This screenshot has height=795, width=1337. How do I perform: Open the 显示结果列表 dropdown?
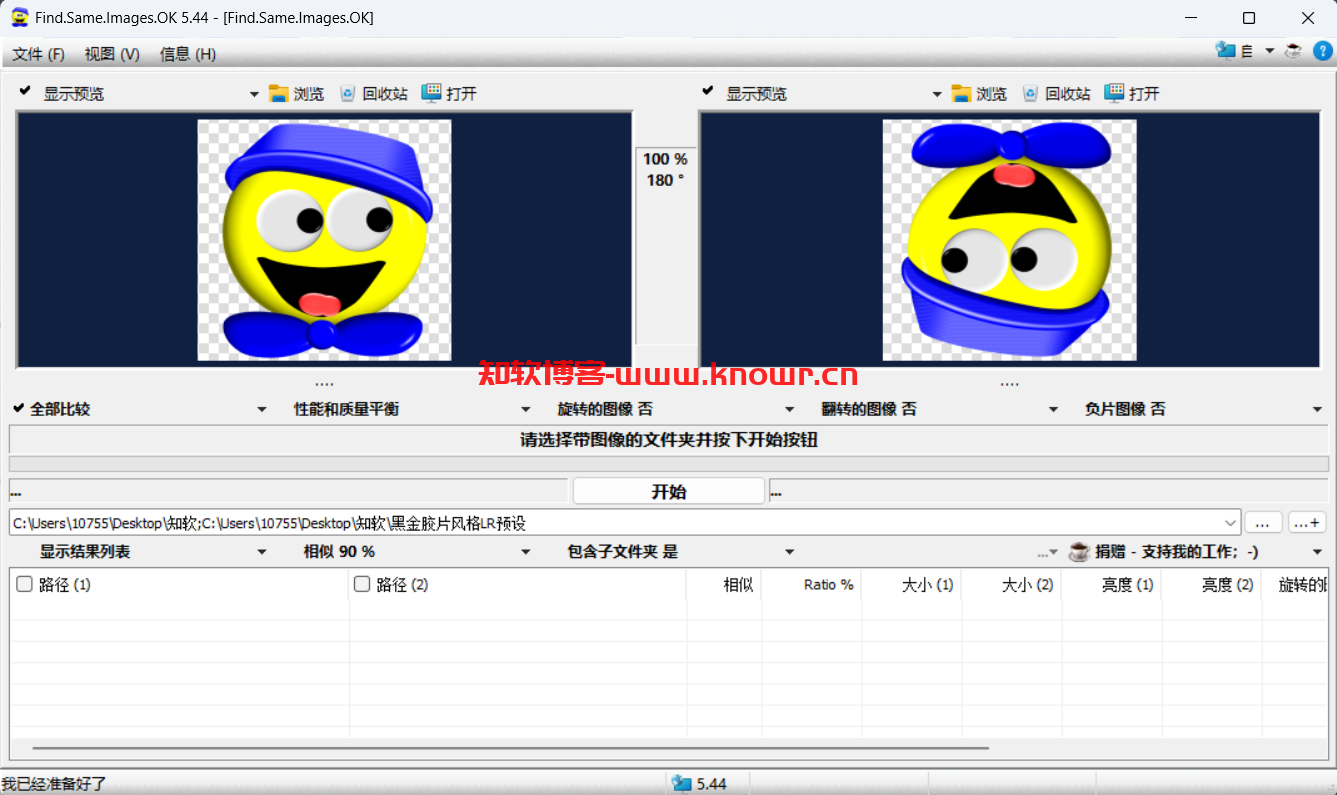tap(262, 552)
